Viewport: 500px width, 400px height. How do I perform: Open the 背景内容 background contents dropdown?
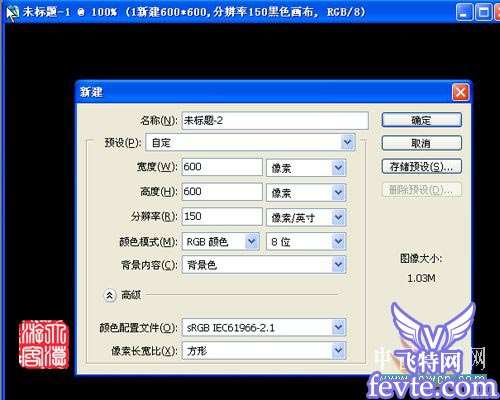pyautogui.click(x=264, y=265)
